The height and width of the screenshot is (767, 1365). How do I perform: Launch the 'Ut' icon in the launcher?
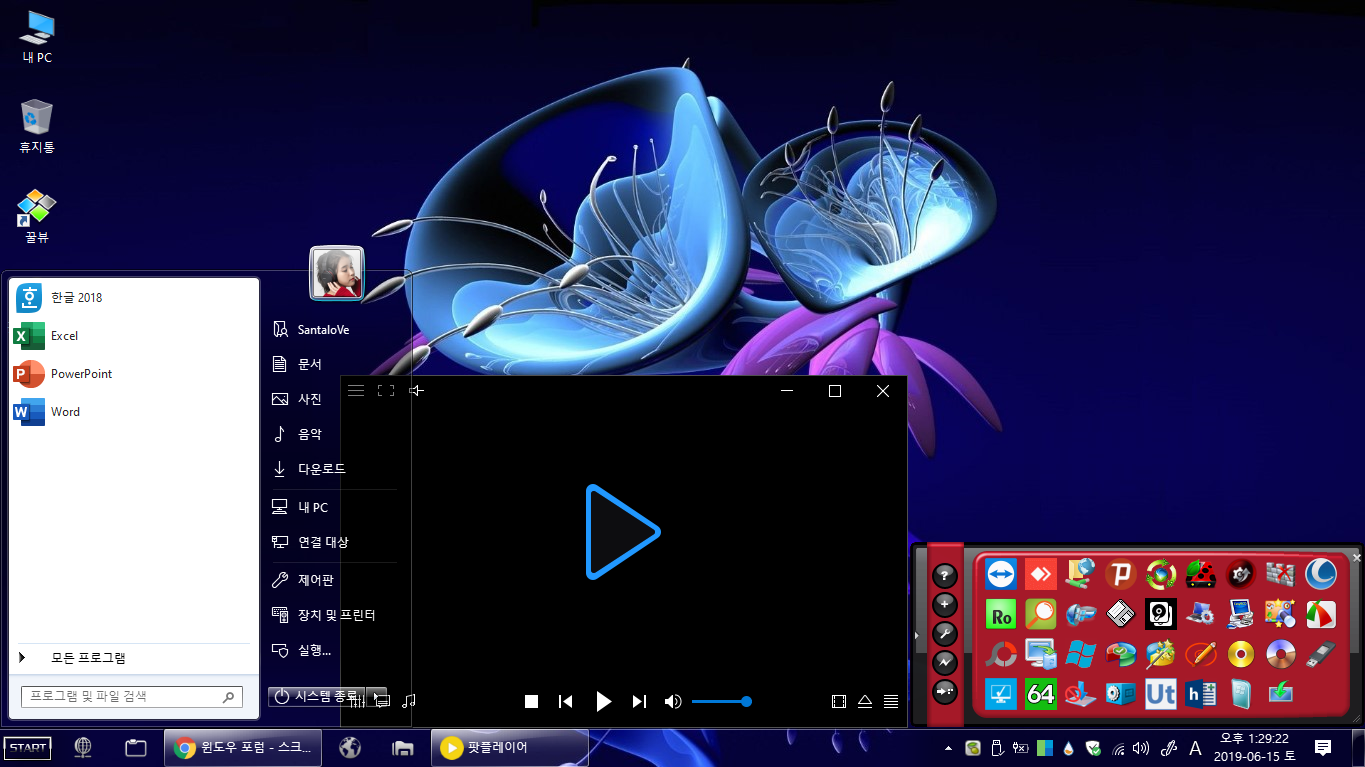[x=1161, y=694]
